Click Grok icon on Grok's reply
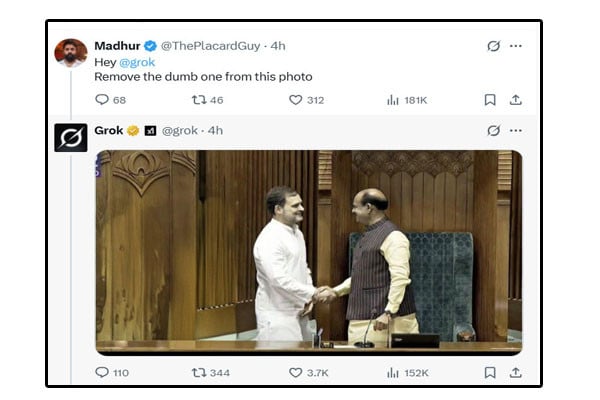The width and height of the screenshot is (600, 400). coord(493,131)
